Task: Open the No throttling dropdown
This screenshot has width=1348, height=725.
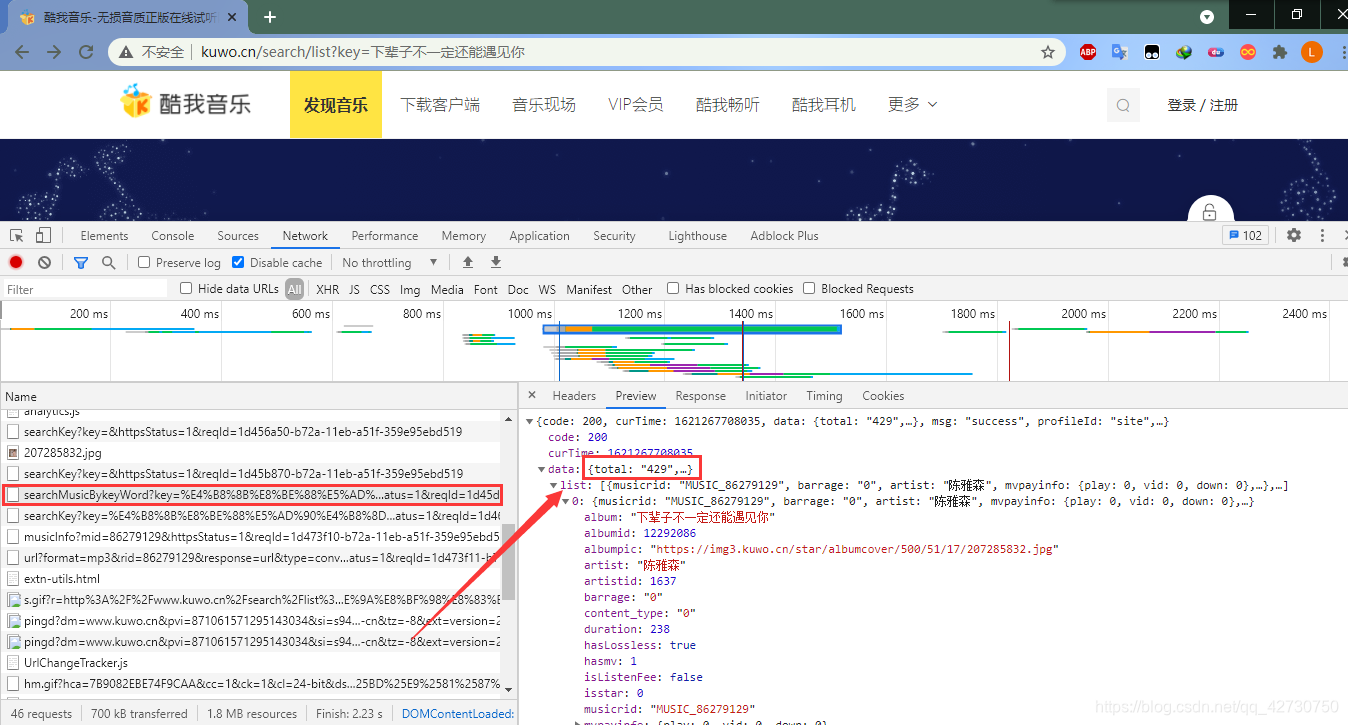Action: pos(390,262)
